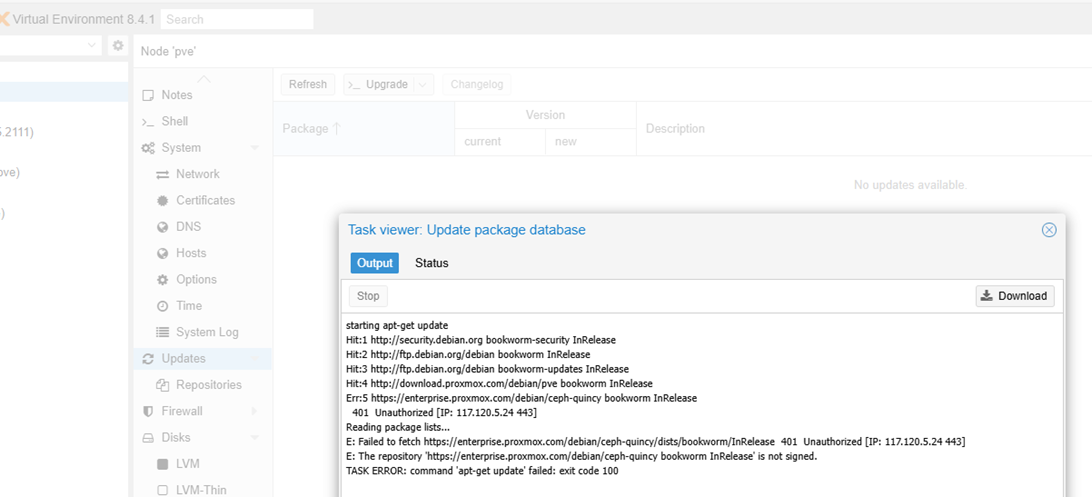This screenshot has height=497, width=1092.
Task: Click the Updates refresh icon
Action: pos(148,359)
